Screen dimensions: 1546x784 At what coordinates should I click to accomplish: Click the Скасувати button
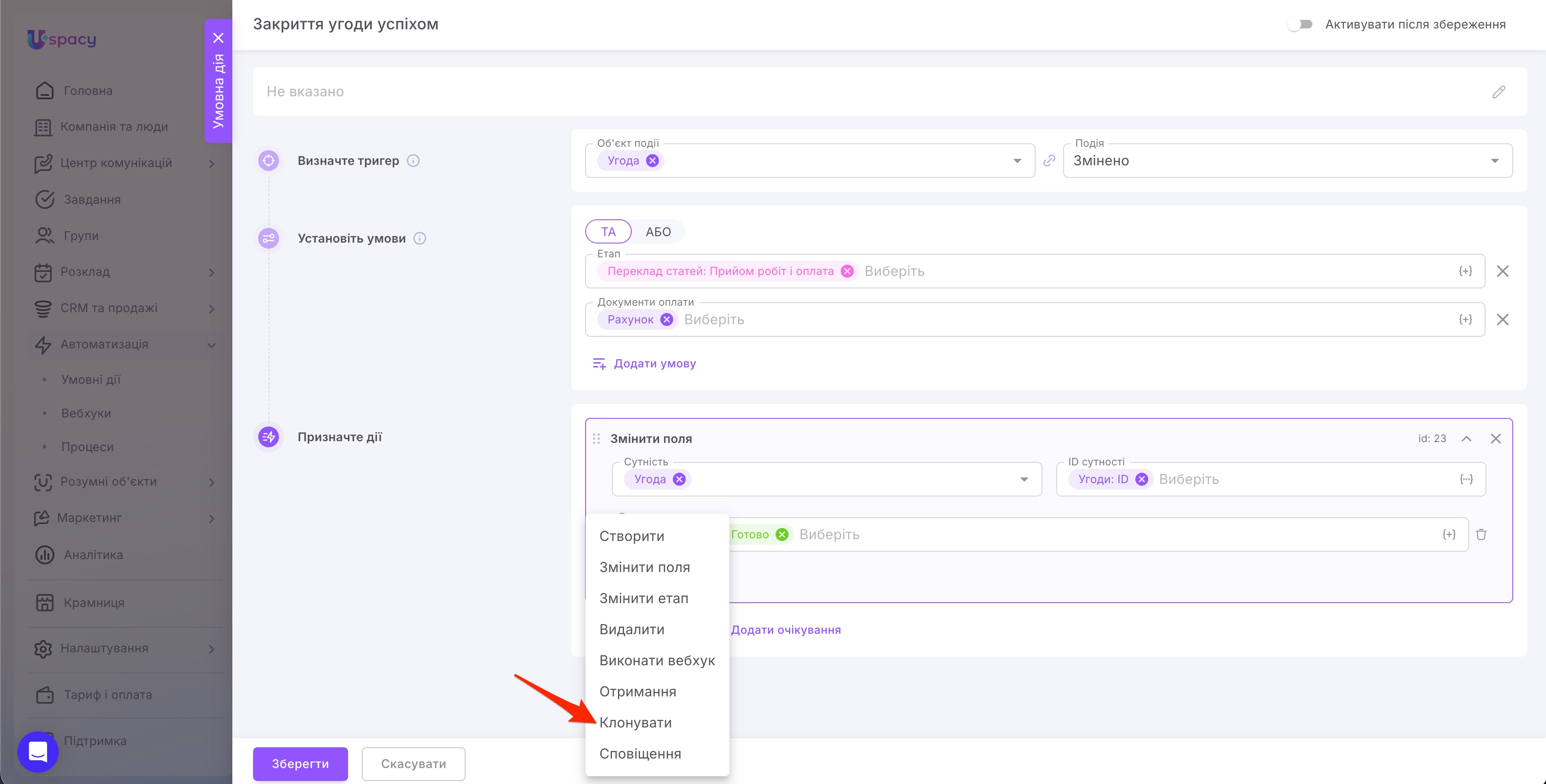[x=414, y=764]
